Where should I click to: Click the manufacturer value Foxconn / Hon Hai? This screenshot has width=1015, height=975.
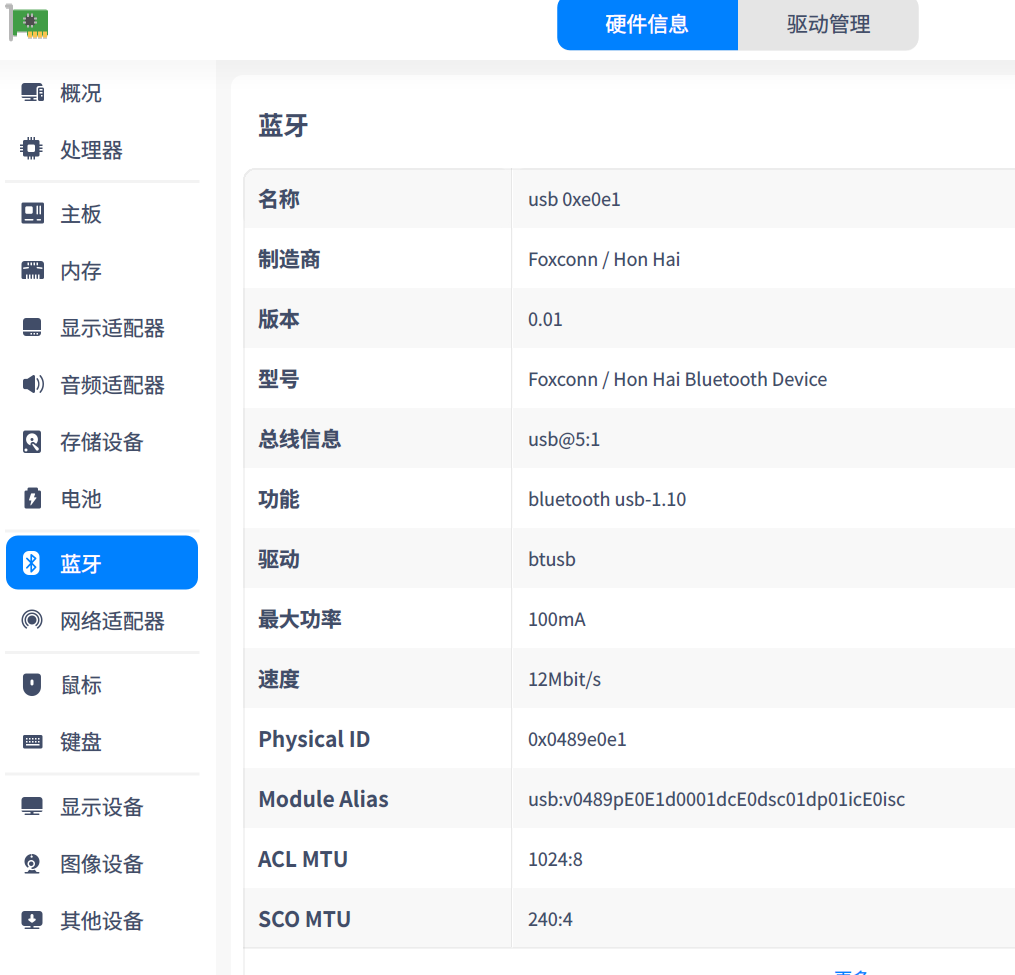604,260
